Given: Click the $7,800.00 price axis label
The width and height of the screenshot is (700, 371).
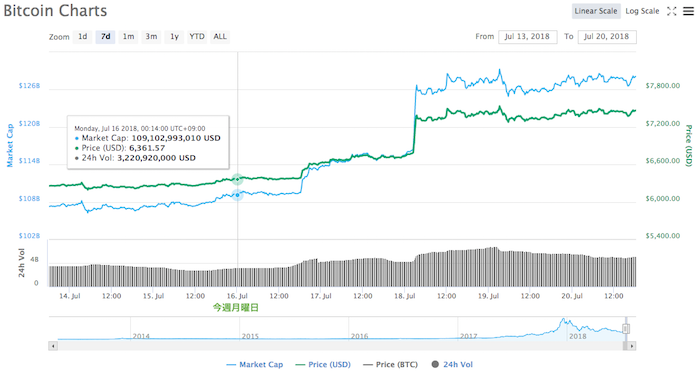Looking at the screenshot, I should (x=663, y=86).
